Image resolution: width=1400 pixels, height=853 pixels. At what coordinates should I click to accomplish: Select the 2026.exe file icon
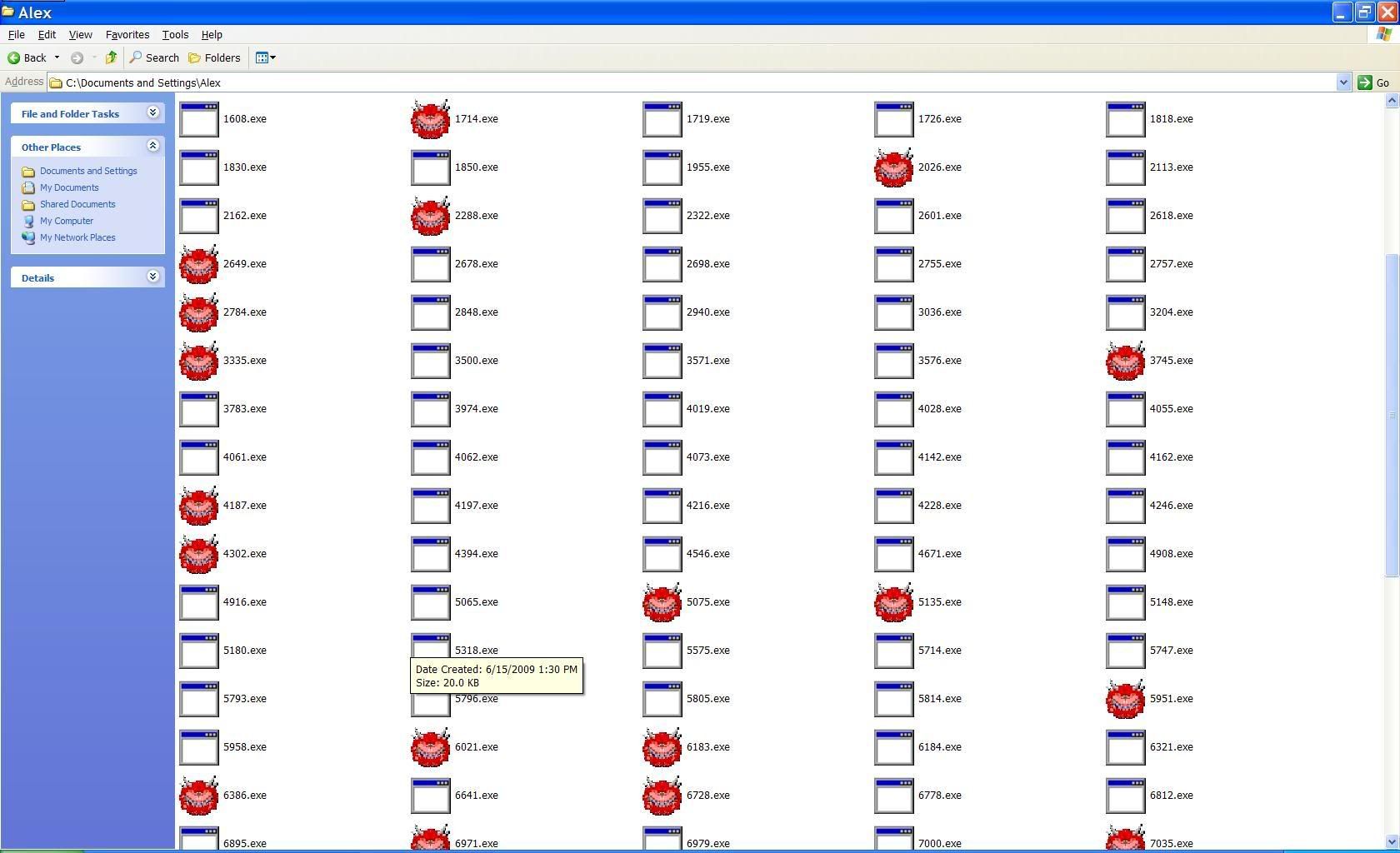[893, 167]
